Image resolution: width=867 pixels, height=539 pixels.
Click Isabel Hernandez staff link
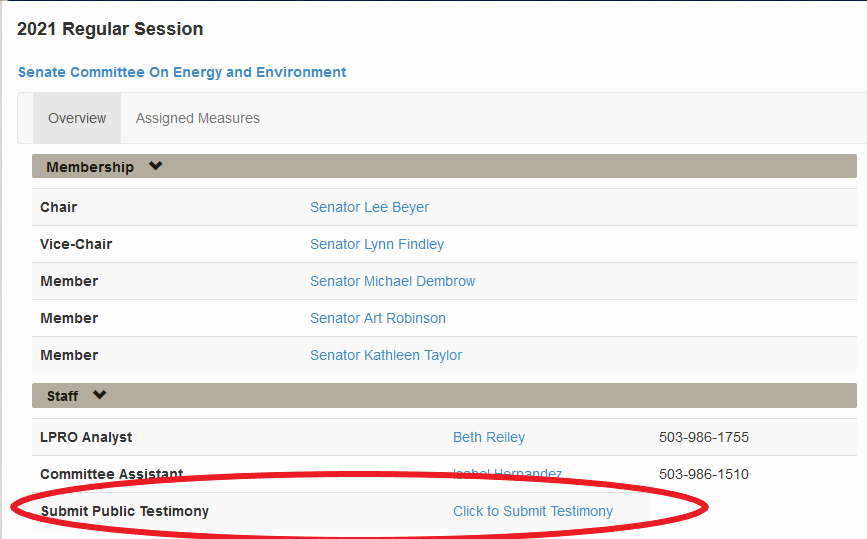pos(507,474)
